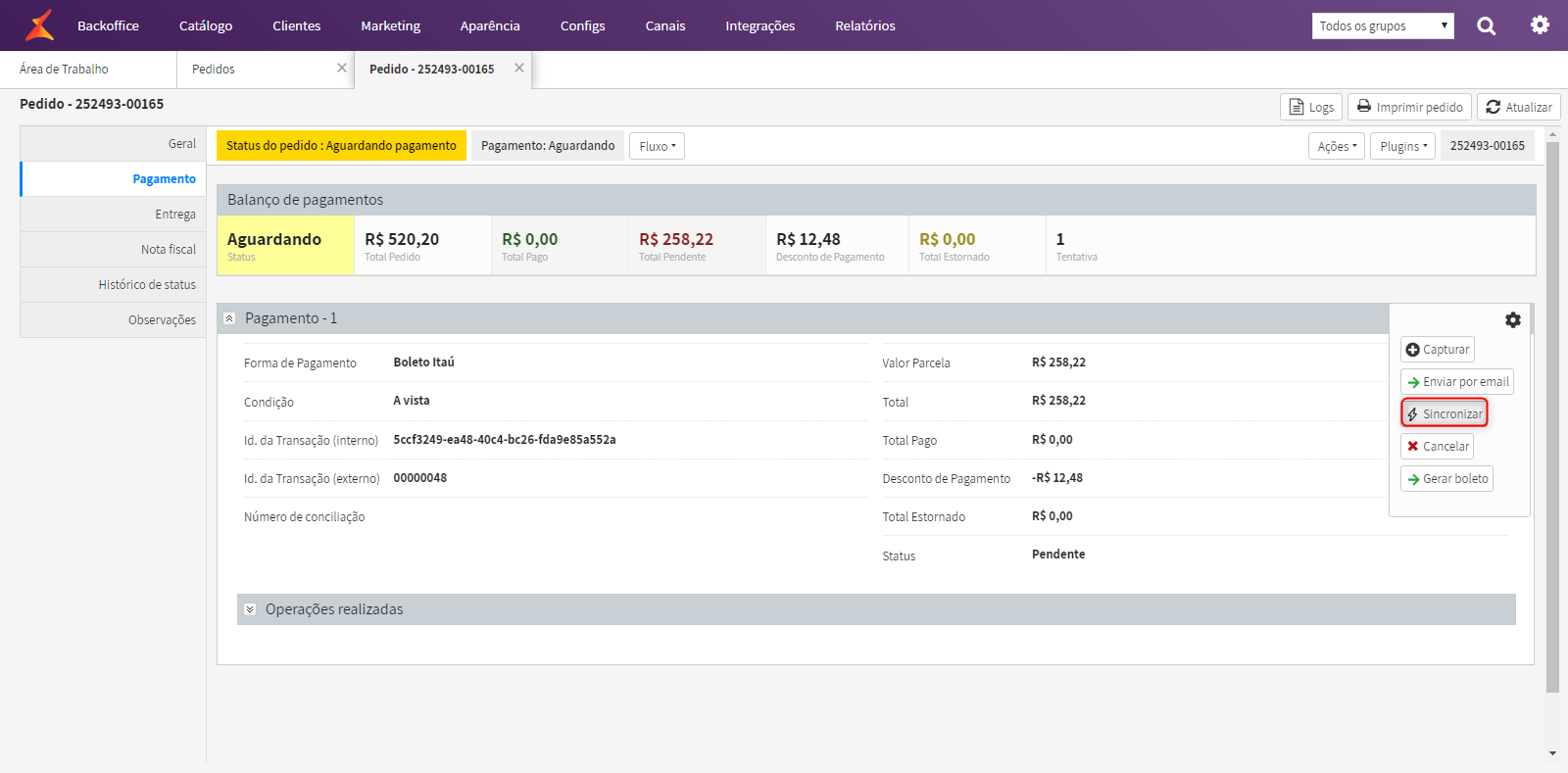Click Boleto Itaú payment method value
This screenshot has width=1568, height=773.
click(424, 362)
